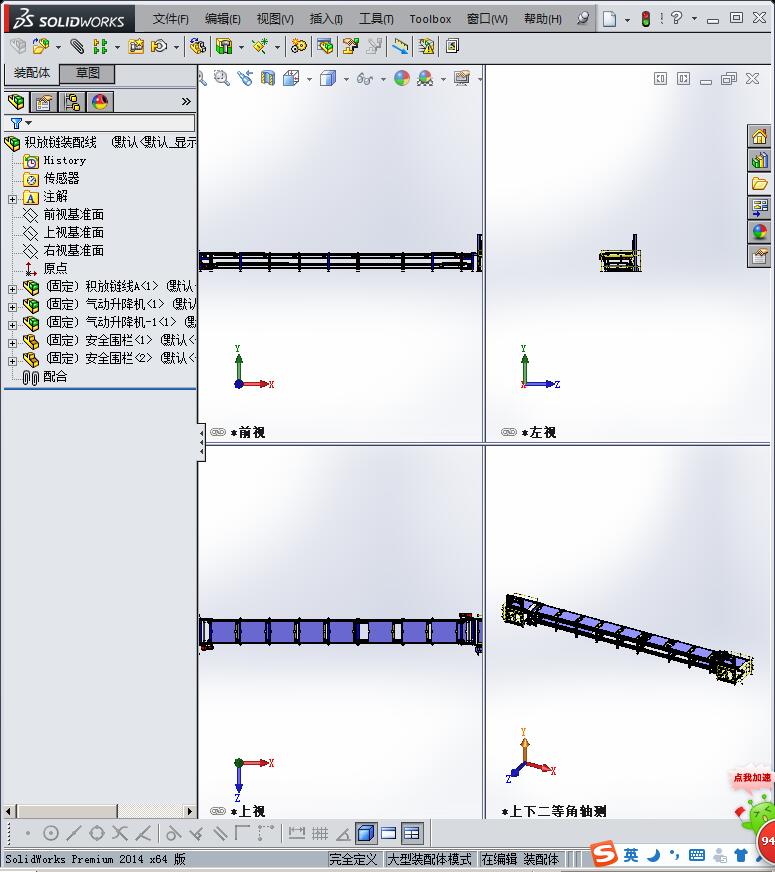Click the Zoom to Area magnifier icon
775x872 pixels.
221,78
